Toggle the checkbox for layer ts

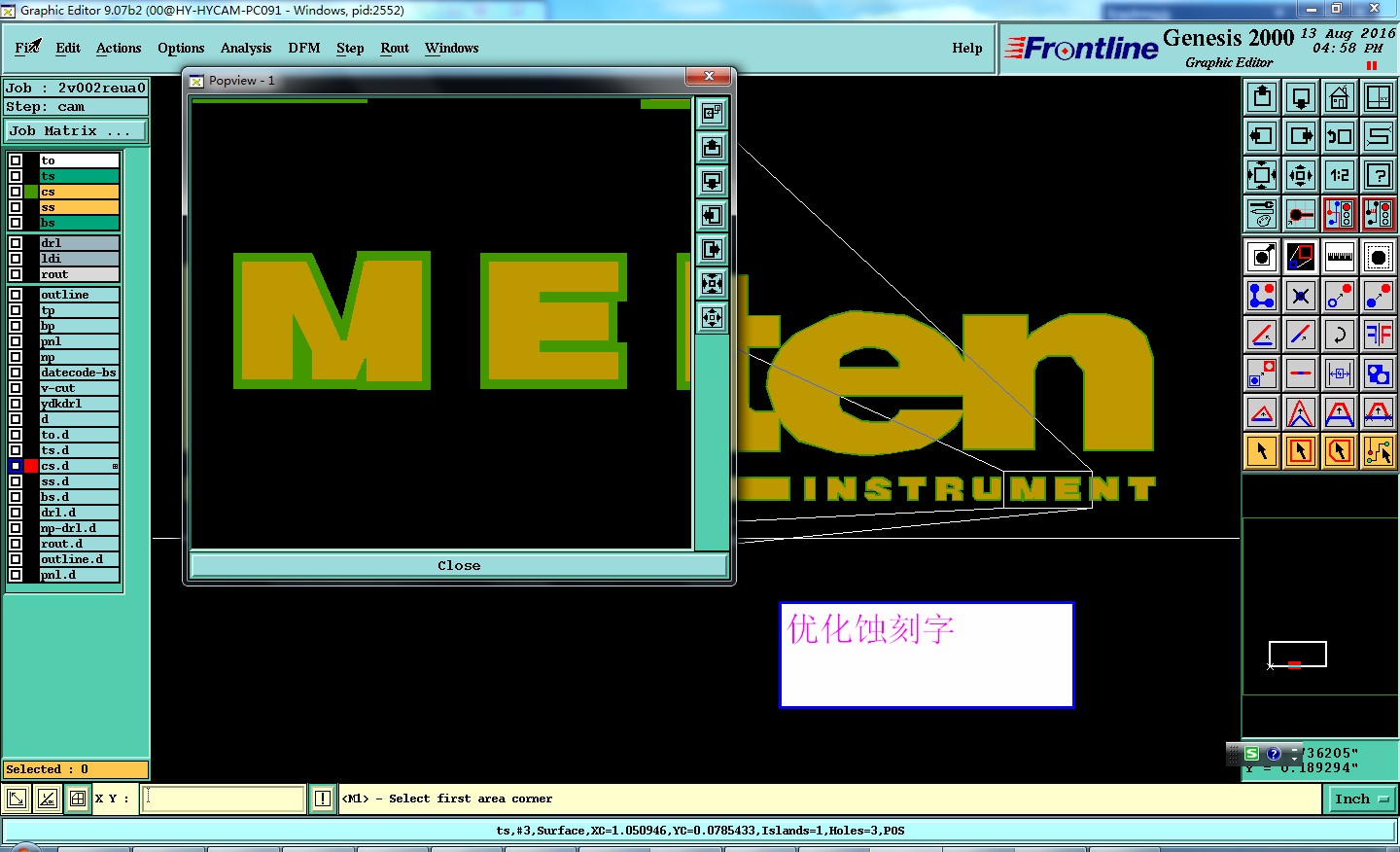(16, 176)
